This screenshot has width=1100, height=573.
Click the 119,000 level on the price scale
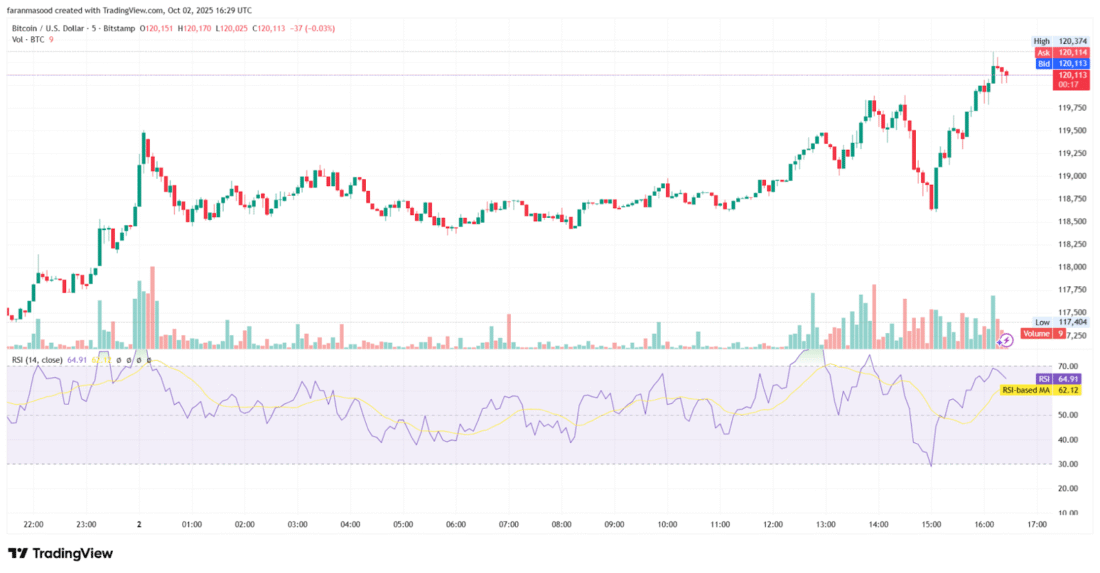click(x=1073, y=176)
